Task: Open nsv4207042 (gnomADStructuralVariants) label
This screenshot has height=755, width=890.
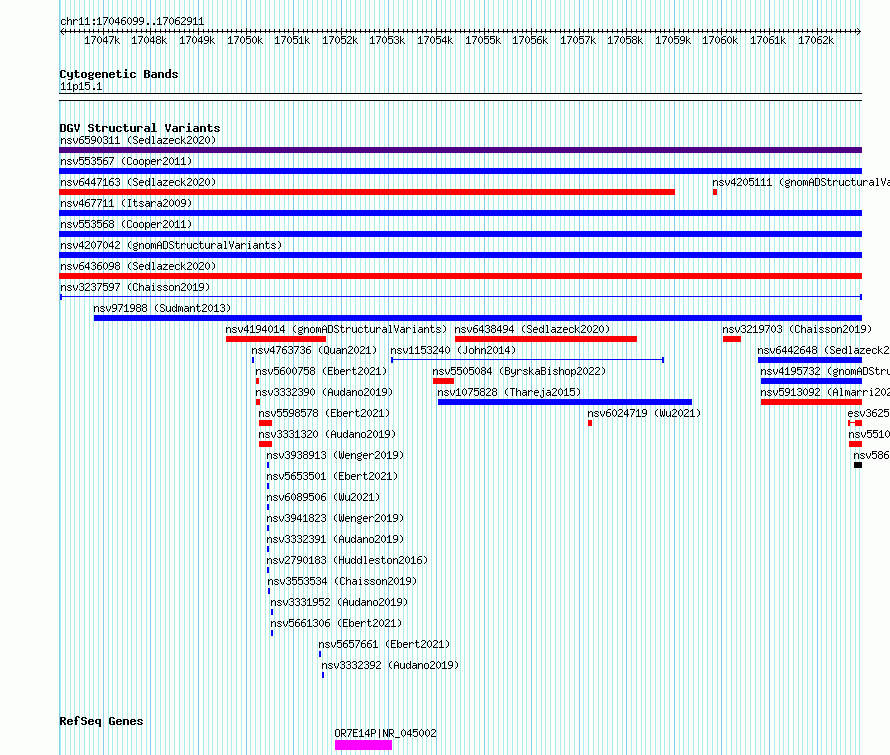Action: [x=171, y=245]
